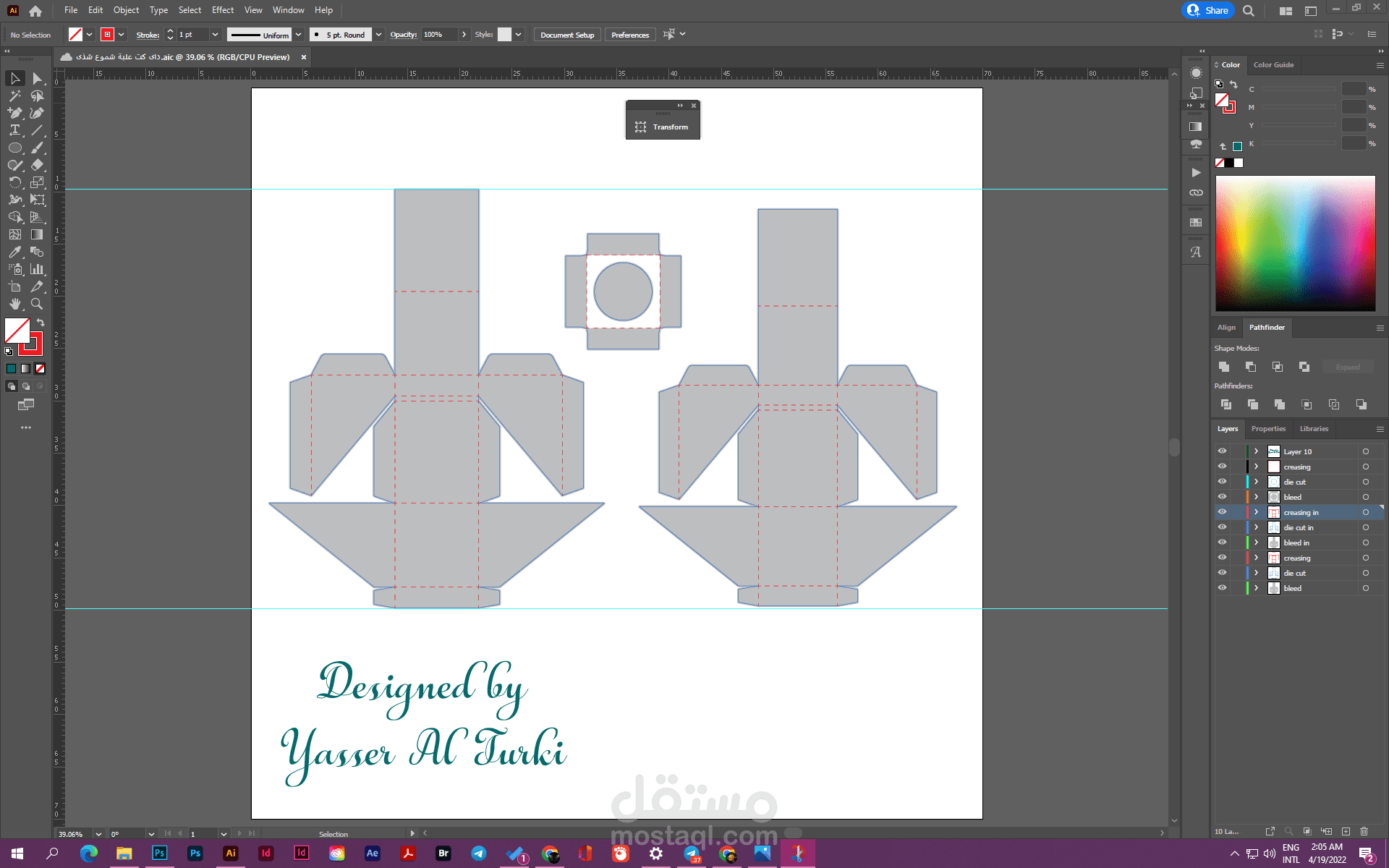
Task: Select the Hand tool in toolbar
Action: click(14, 305)
